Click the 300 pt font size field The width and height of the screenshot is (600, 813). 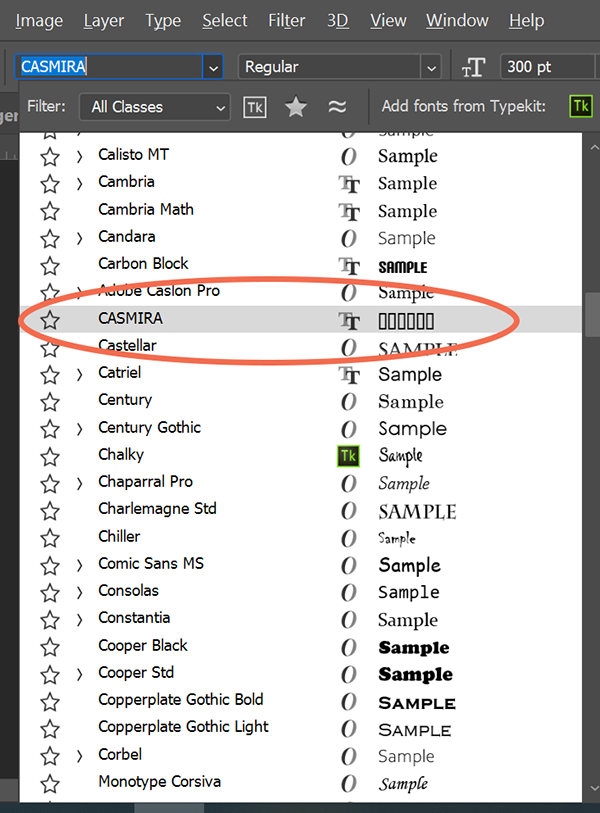click(x=547, y=67)
